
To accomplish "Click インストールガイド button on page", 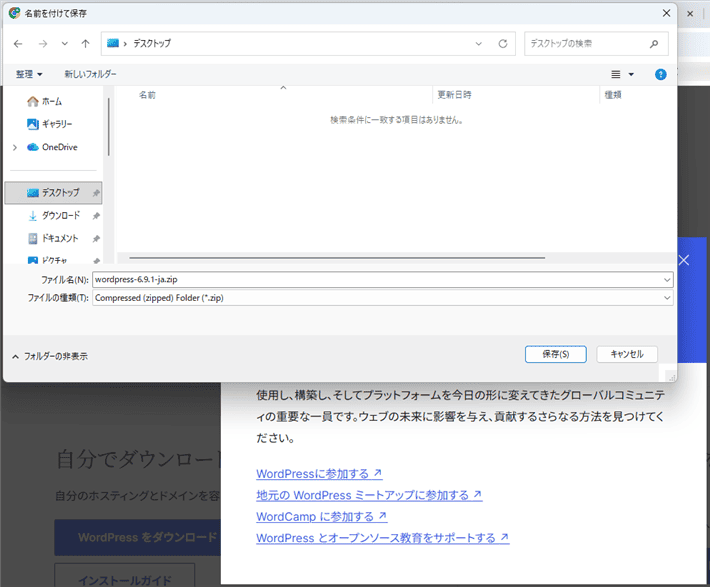I will pyautogui.click(x=125, y=575).
